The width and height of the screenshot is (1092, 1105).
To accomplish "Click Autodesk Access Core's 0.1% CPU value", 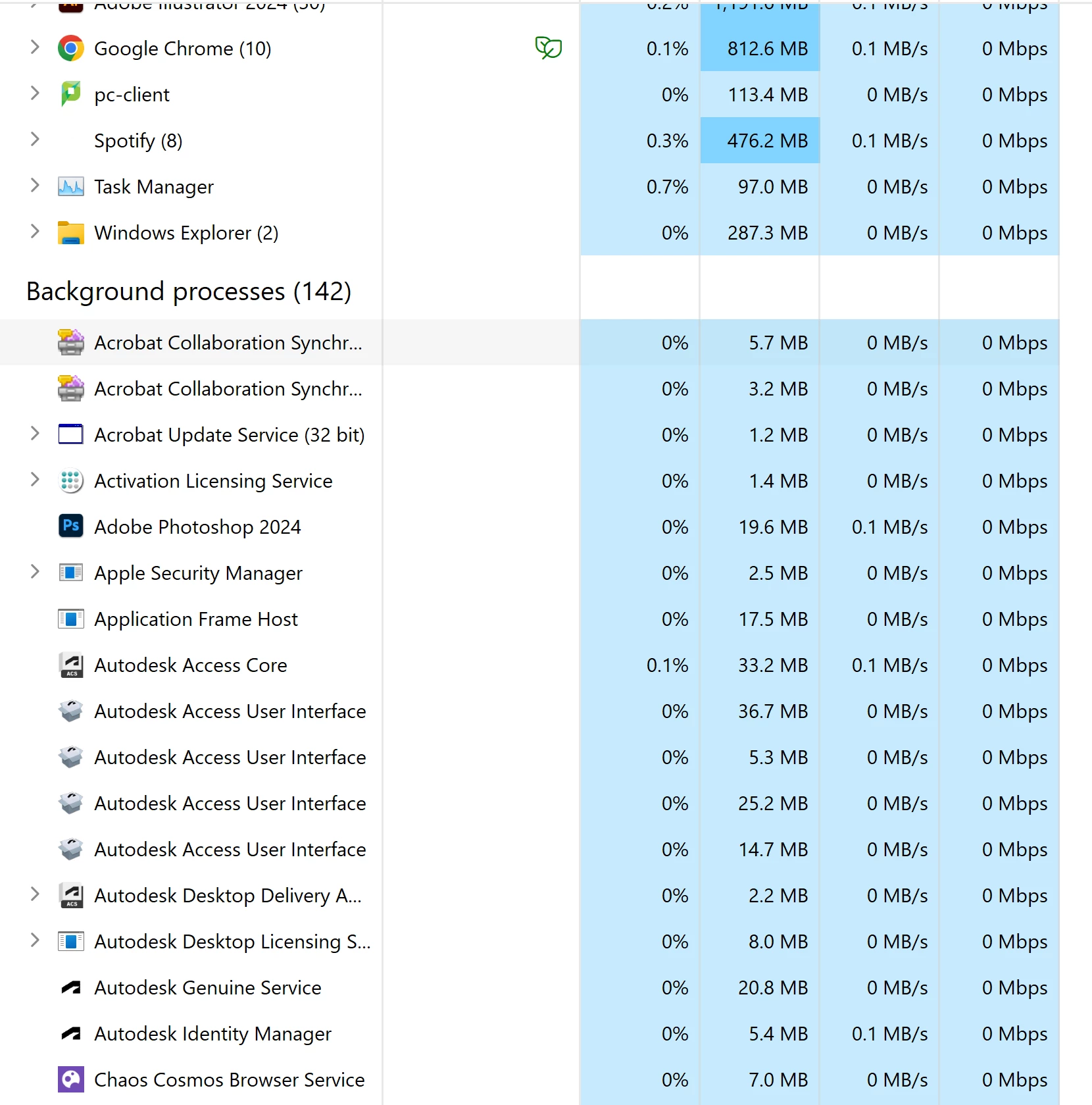I will pyautogui.click(x=667, y=665).
